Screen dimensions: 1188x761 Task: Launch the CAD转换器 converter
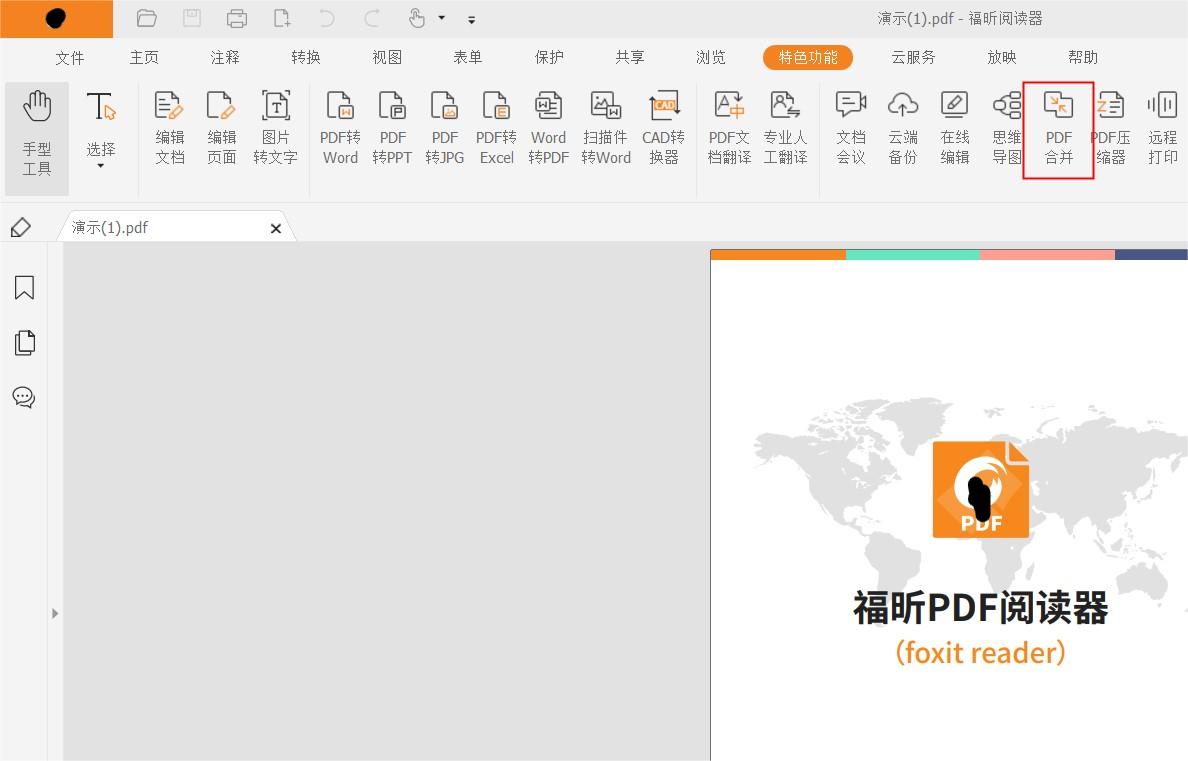(x=663, y=128)
